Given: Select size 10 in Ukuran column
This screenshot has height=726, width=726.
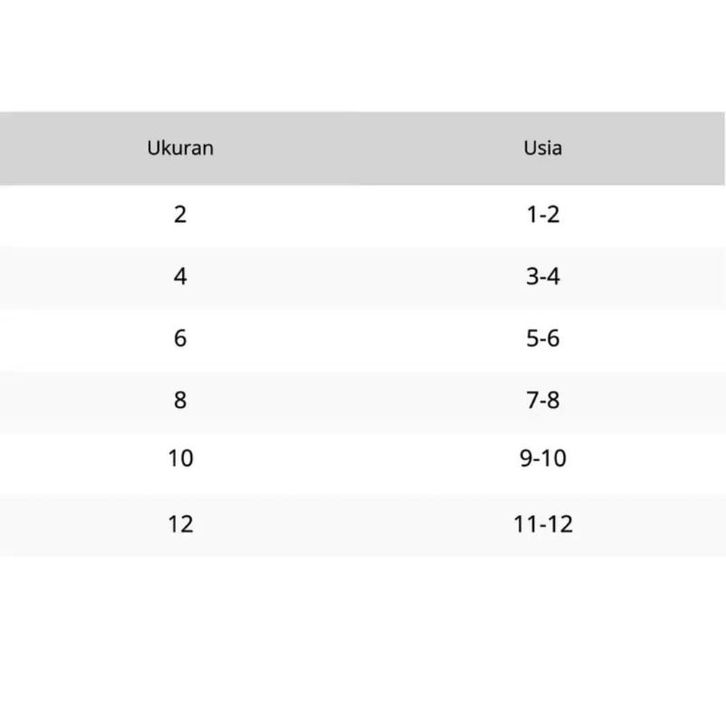Looking at the screenshot, I should pyautogui.click(x=180, y=459).
